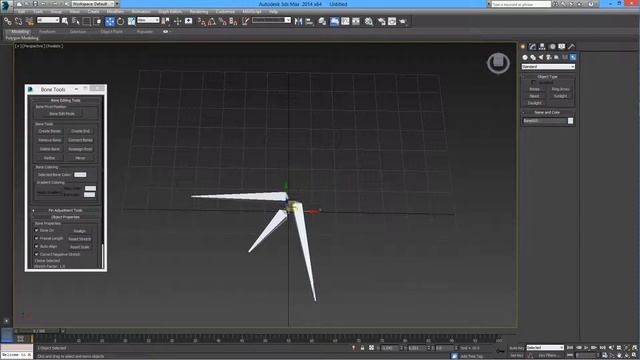Toggle the Angle Snap icon
The height and width of the screenshot is (360, 640).
[212, 21]
